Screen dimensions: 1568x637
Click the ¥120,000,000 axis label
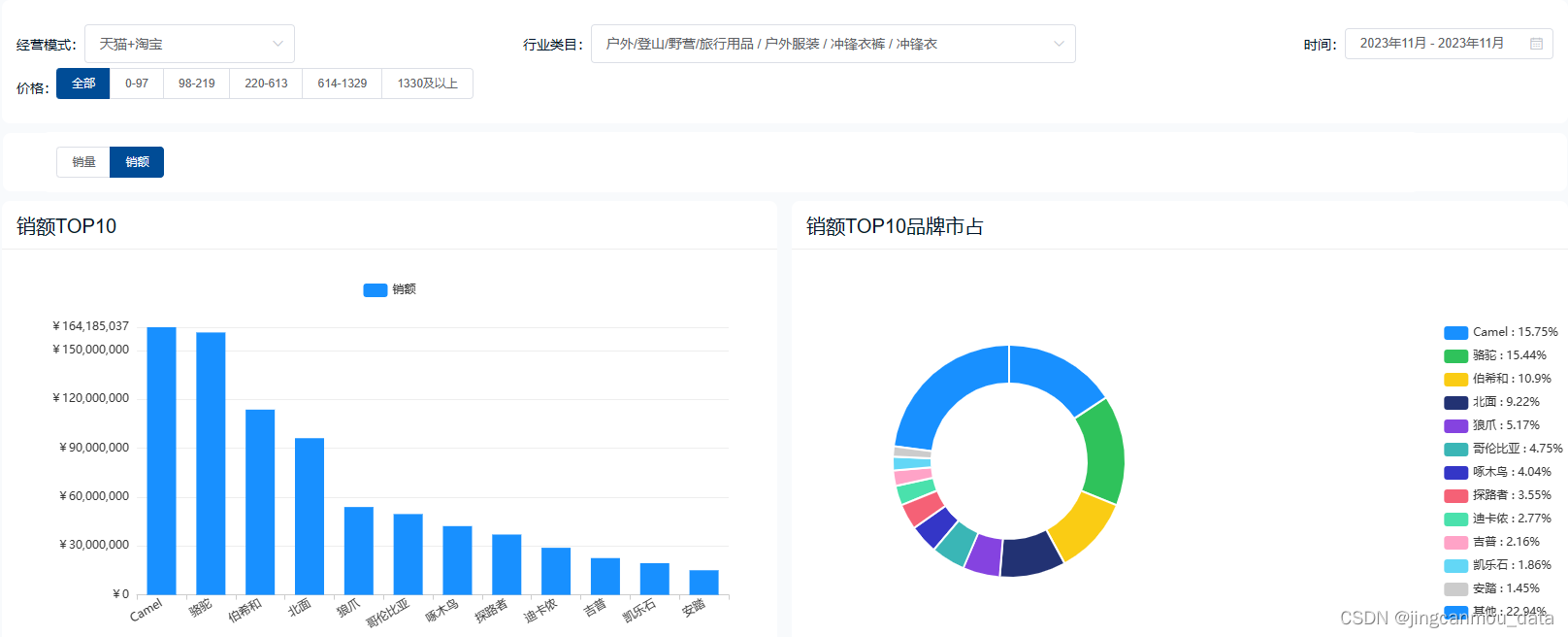(x=90, y=398)
